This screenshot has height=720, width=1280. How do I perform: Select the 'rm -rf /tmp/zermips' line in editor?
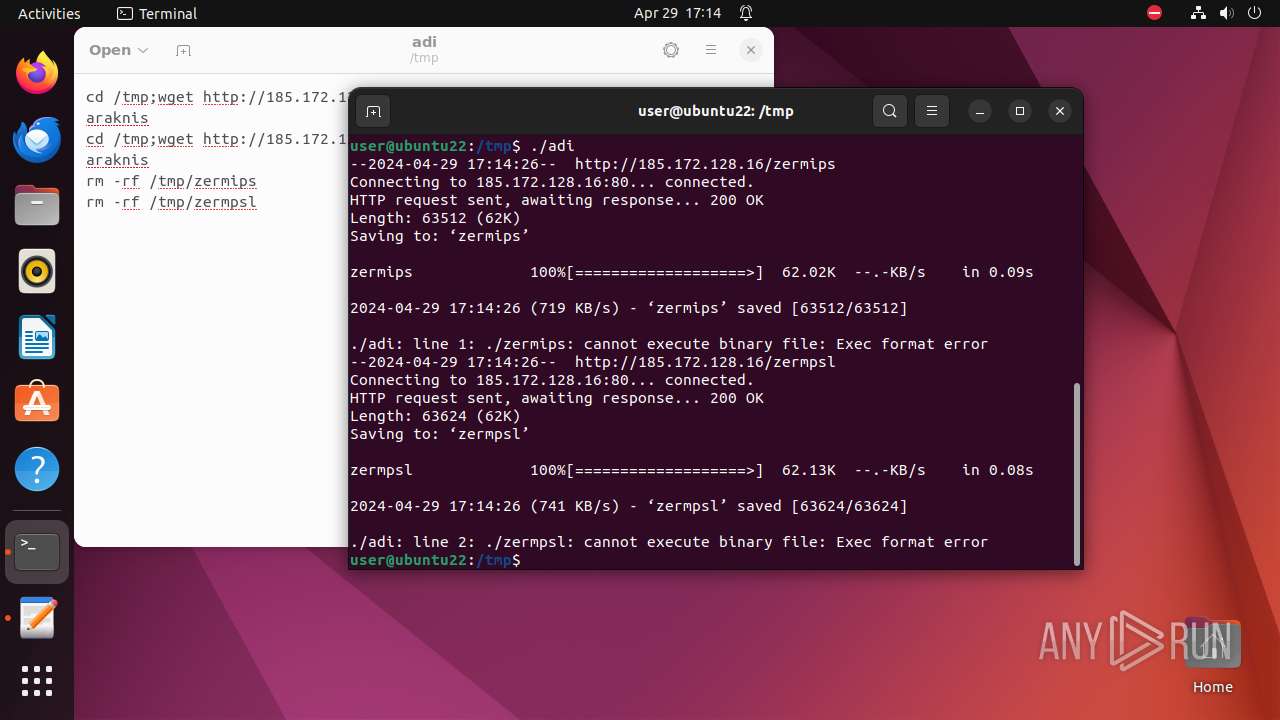tap(171, 181)
